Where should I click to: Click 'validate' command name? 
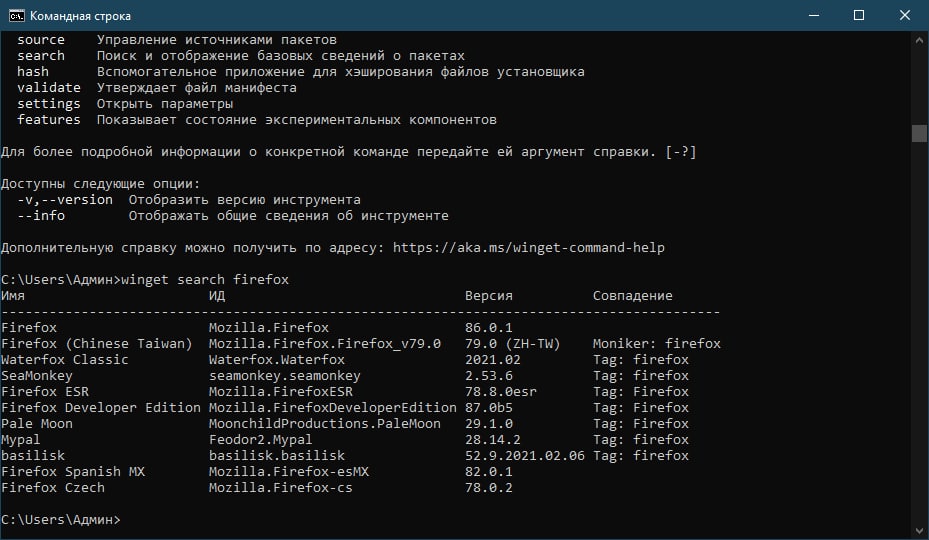pyautogui.click(x=49, y=88)
